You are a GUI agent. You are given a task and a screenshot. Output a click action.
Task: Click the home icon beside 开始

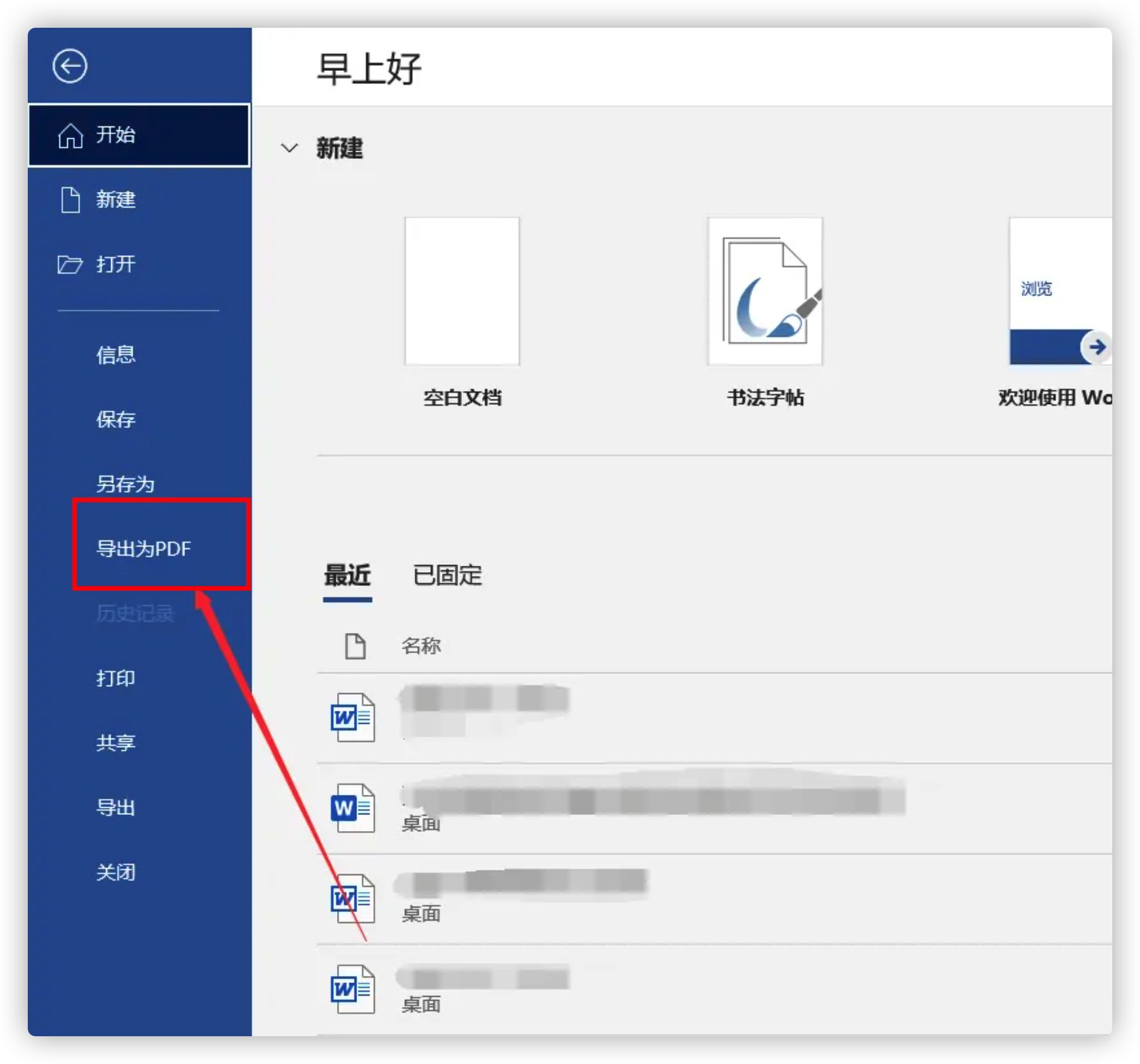click(70, 136)
